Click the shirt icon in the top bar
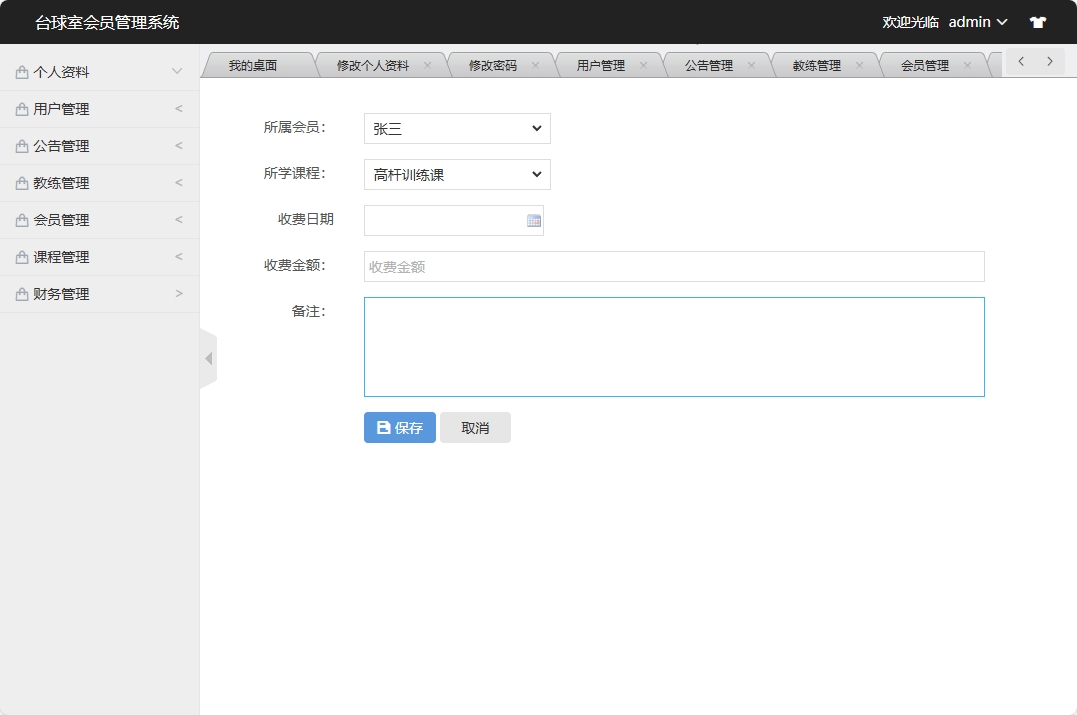 tap(1037, 21)
